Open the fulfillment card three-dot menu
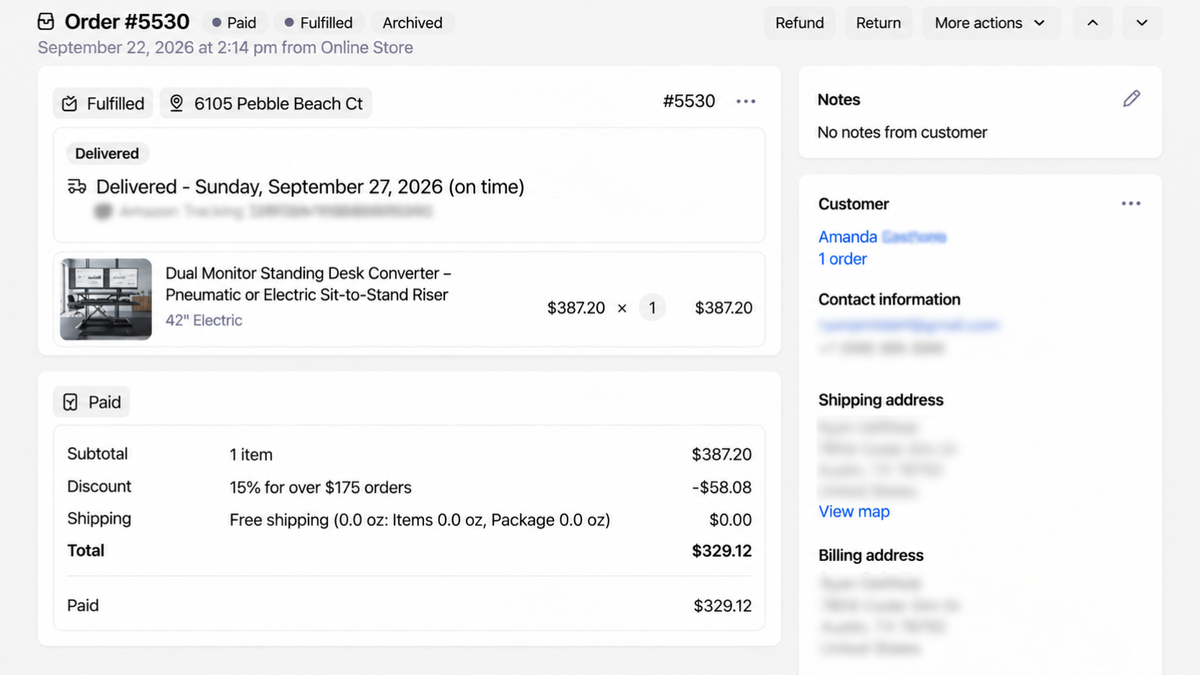 (x=746, y=101)
